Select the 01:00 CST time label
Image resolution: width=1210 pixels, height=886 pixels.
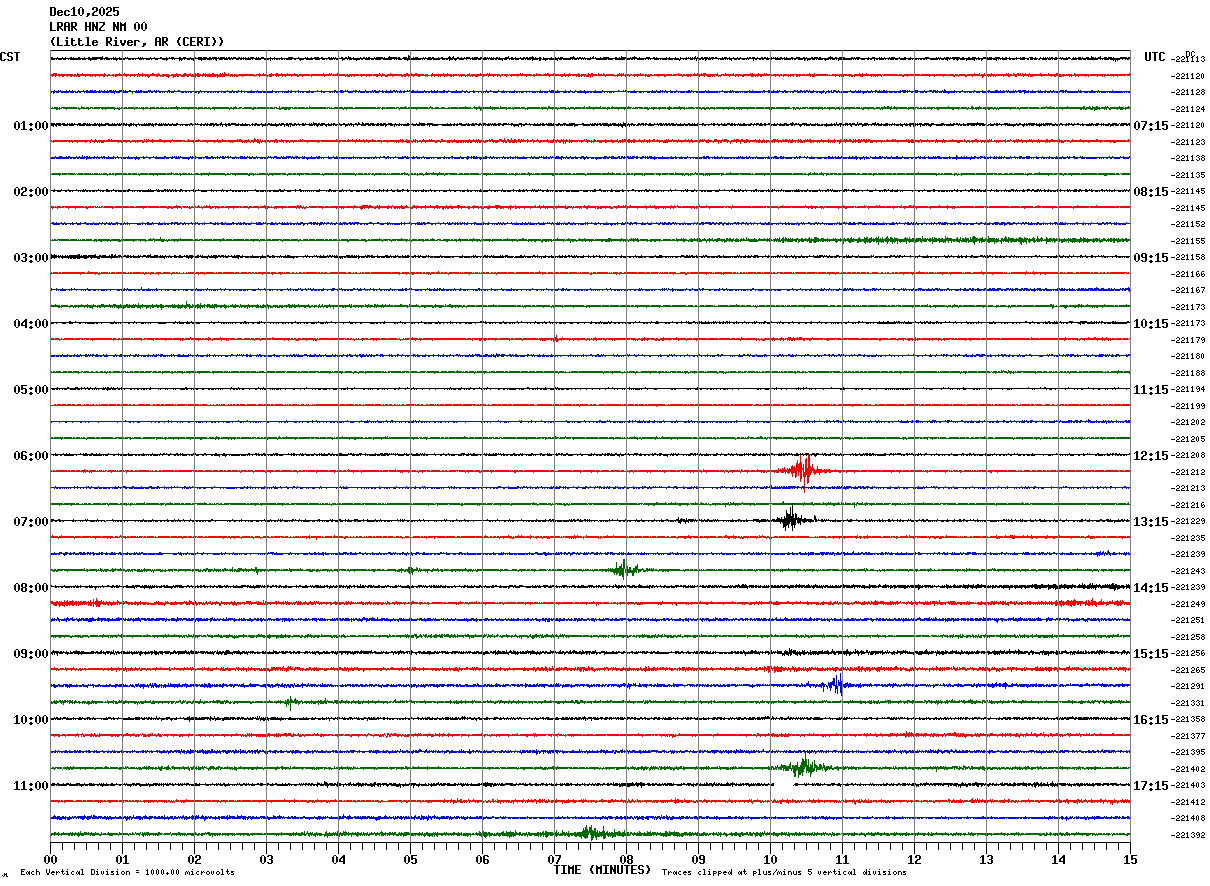click(x=31, y=125)
